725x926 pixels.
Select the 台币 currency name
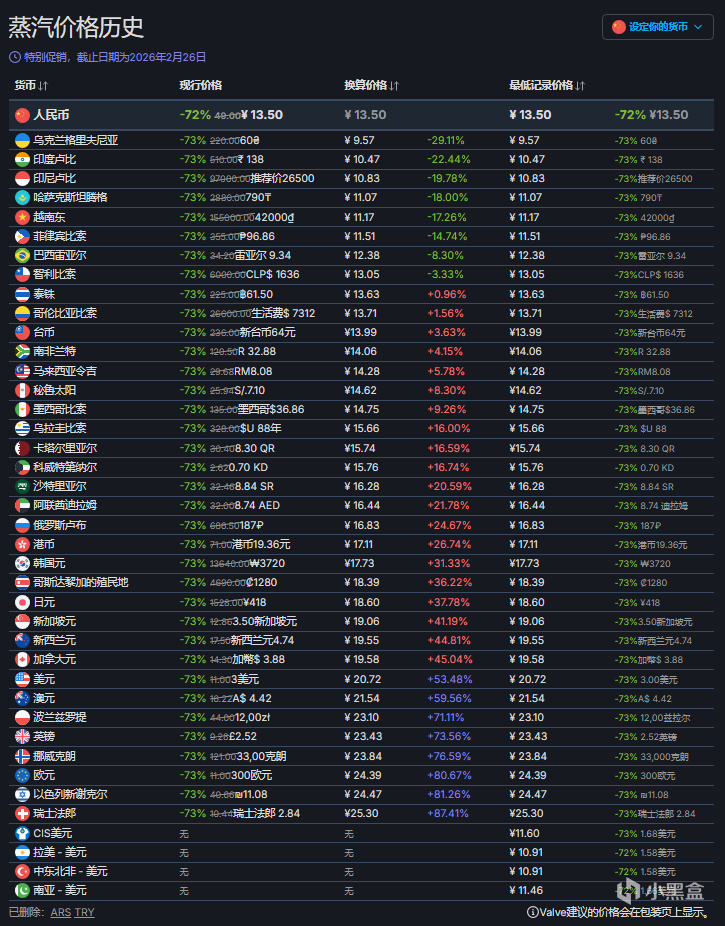click(x=44, y=332)
